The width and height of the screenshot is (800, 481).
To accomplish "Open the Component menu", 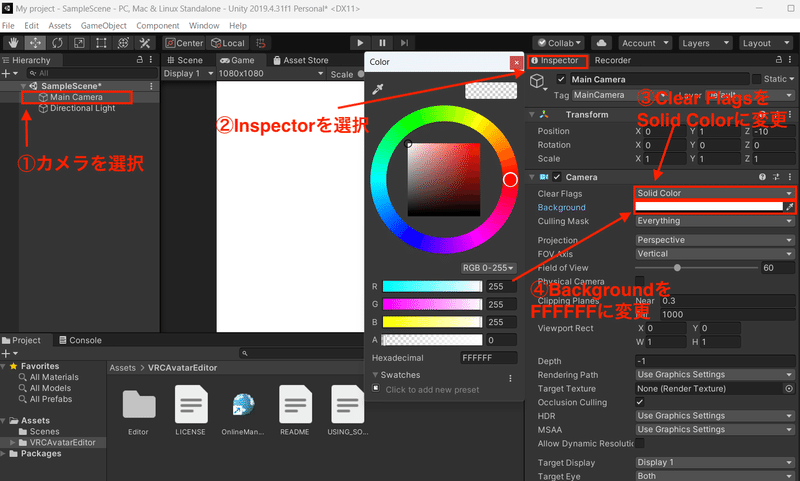I will pos(158,26).
